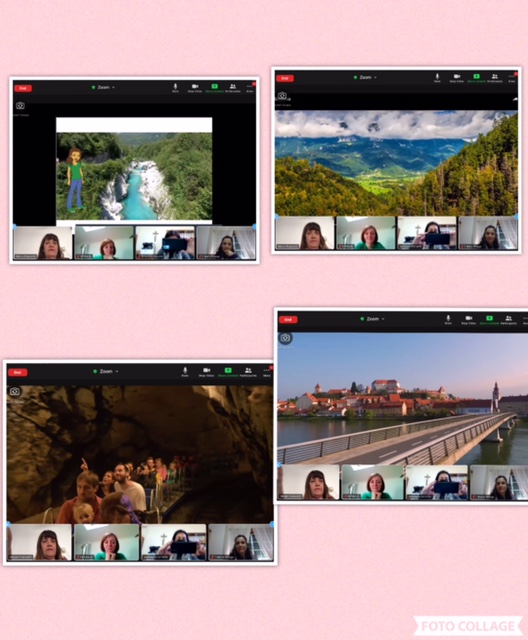Open the More menu above the river photo
This screenshot has width=528, height=640.
[250, 88]
